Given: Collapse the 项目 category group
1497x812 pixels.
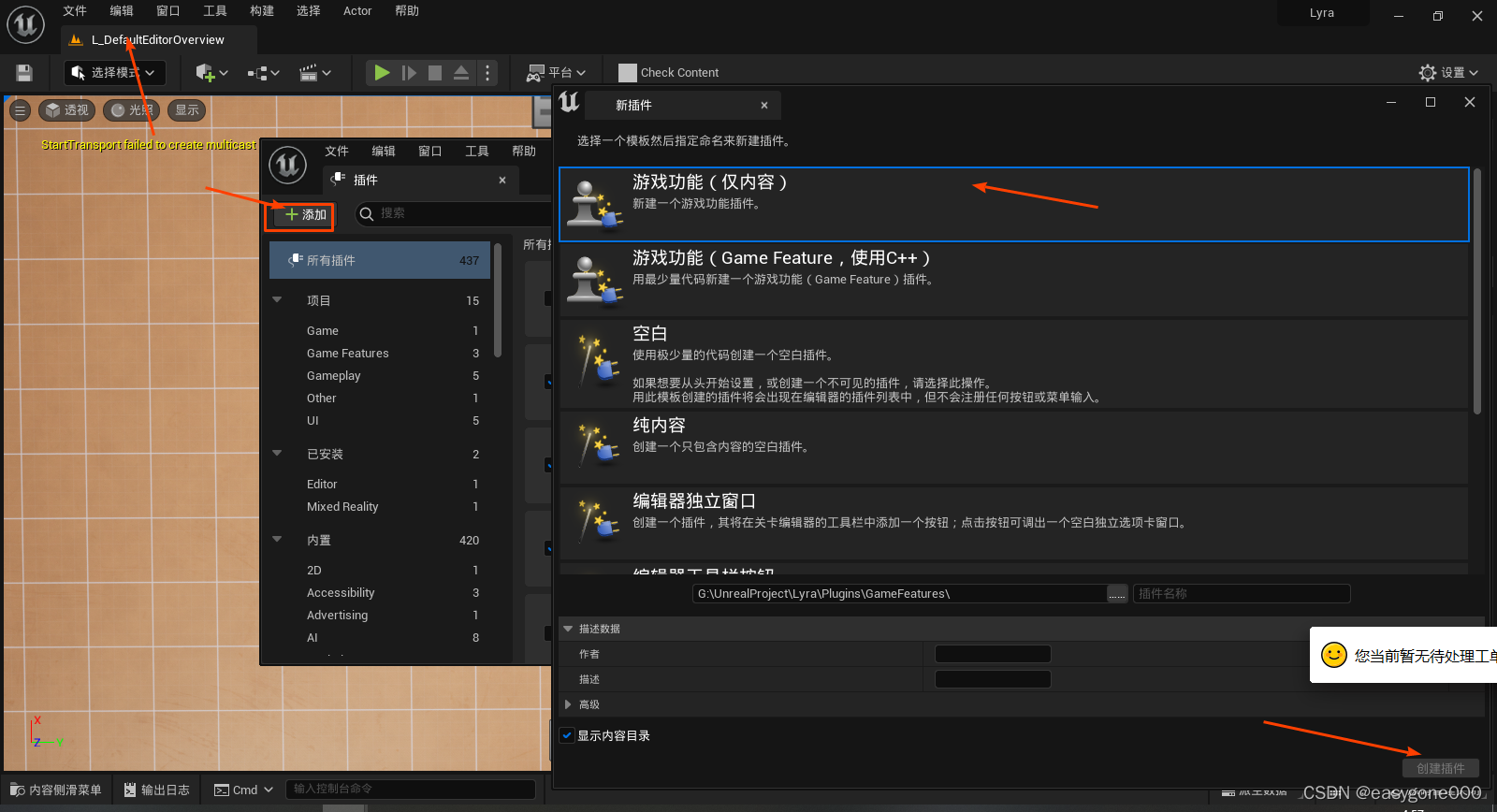Looking at the screenshot, I should click(277, 300).
